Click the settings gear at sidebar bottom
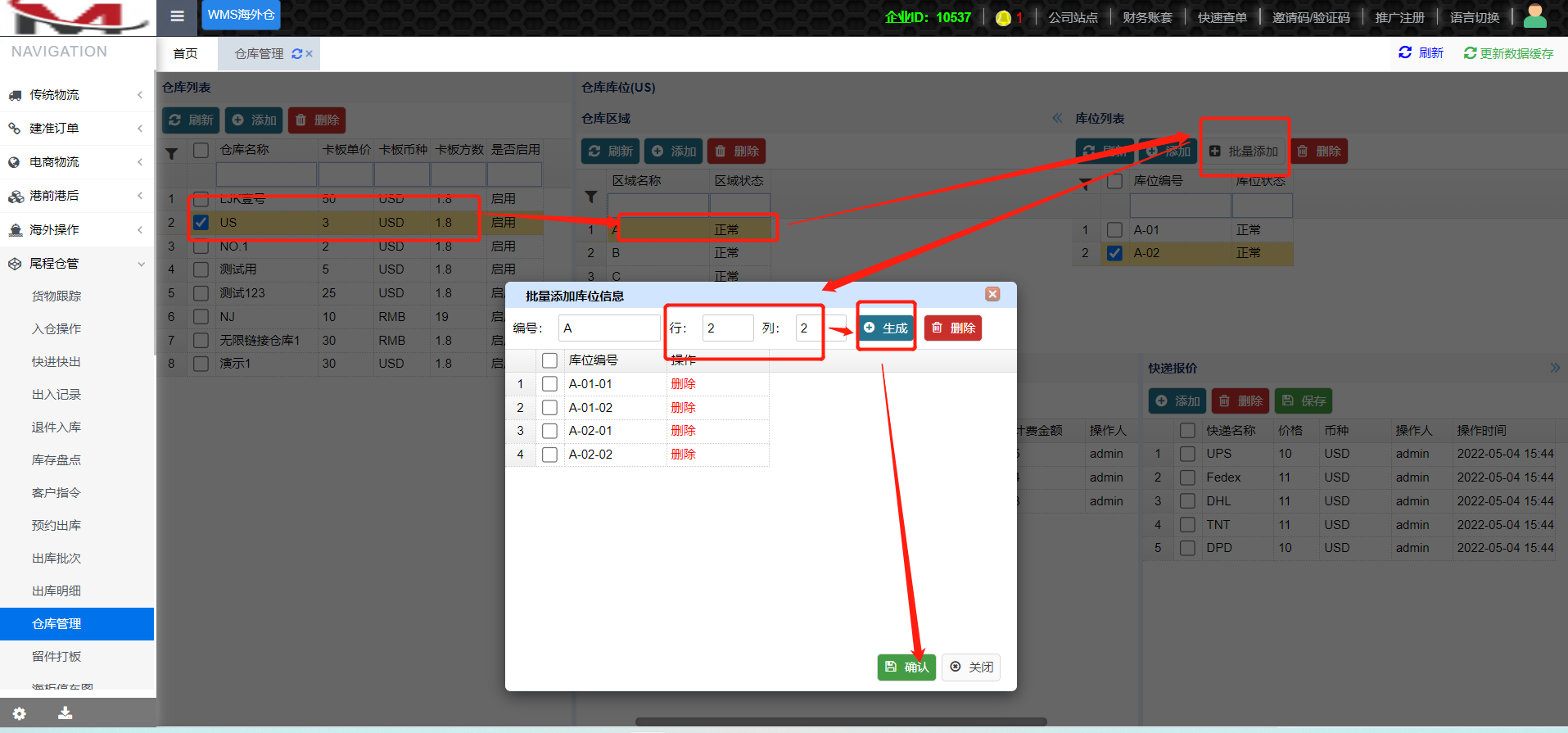Image resolution: width=1568 pixels, height=733 pixels. tap(20, 713)
